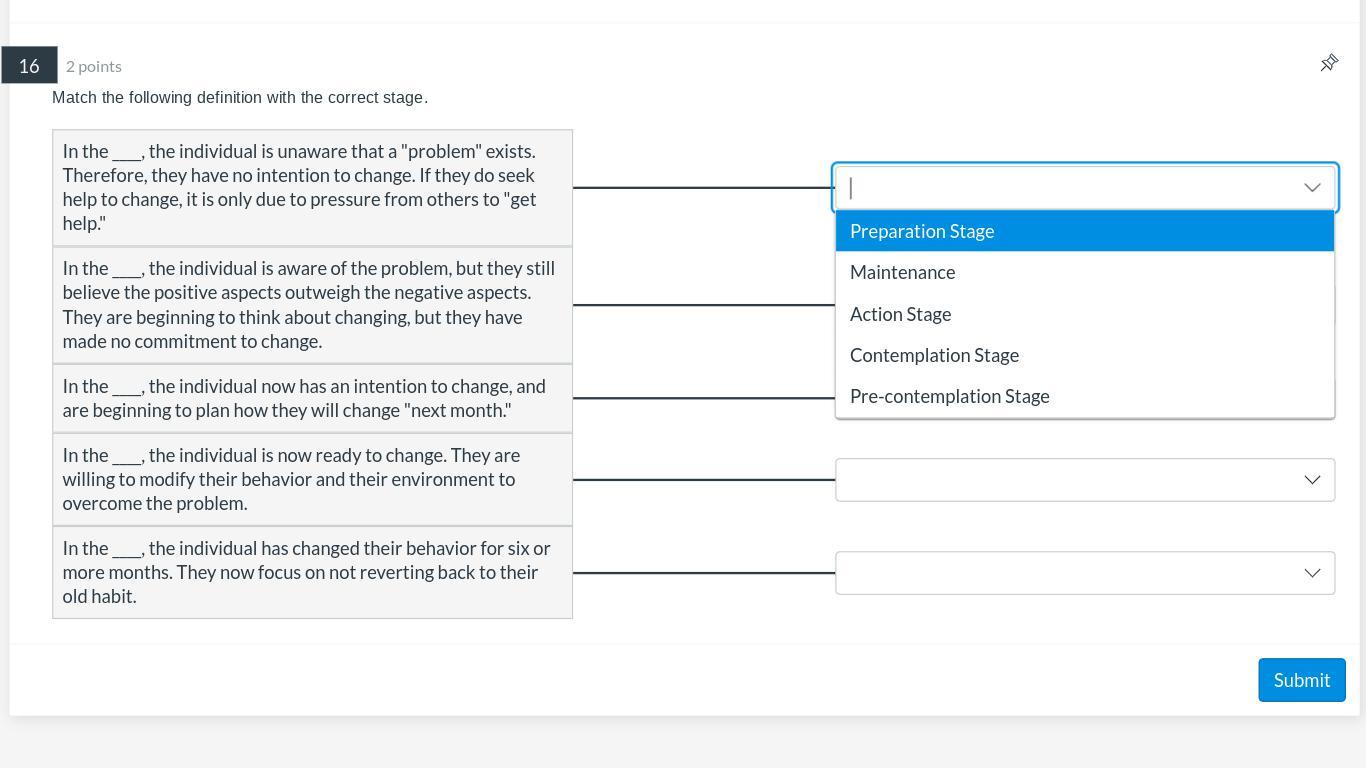The height and width of the screenshot is (768, 1366).
Task: Click the 'now ready to change' definition box
Action: 312,479
